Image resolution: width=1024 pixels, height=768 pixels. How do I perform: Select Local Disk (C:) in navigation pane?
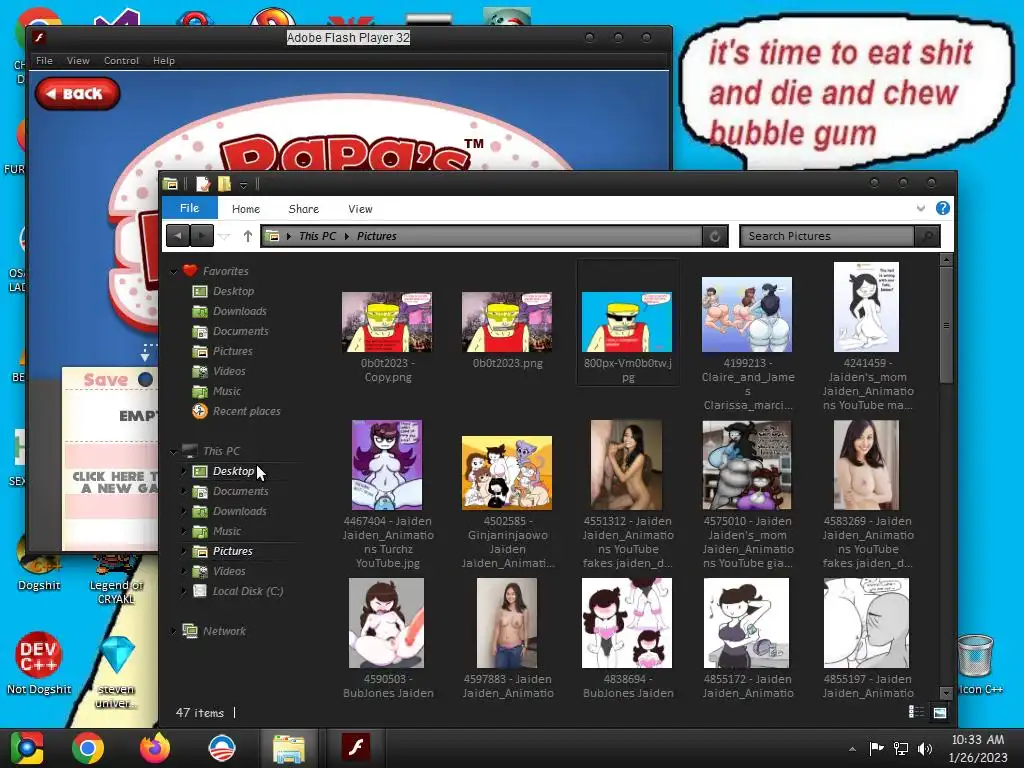pyautogui.click(x=248, y=591)
